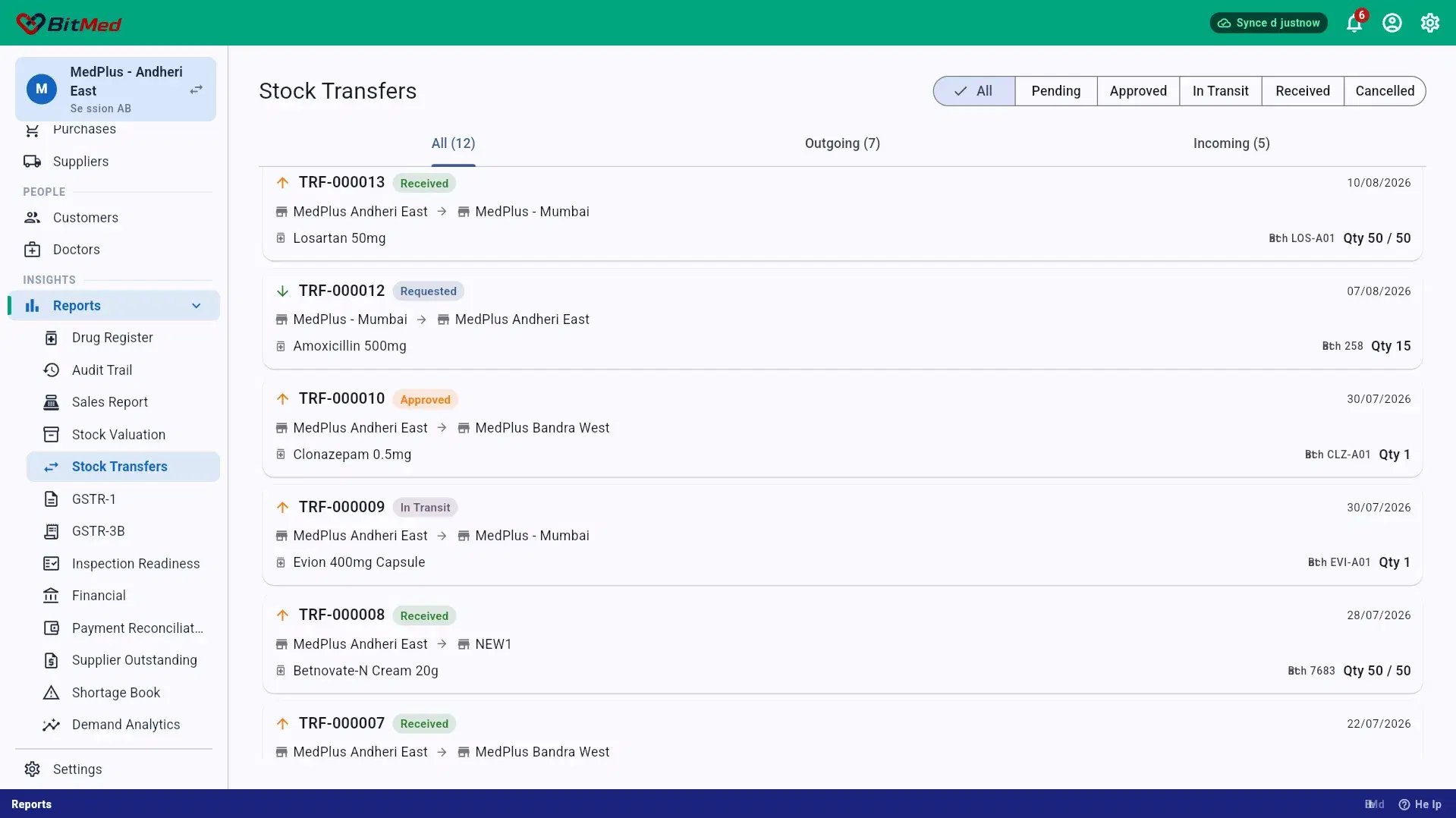The height and width of the screenshot is (818, 1456).
Task: Filter transfers by Approved status
Action: 1138,91
